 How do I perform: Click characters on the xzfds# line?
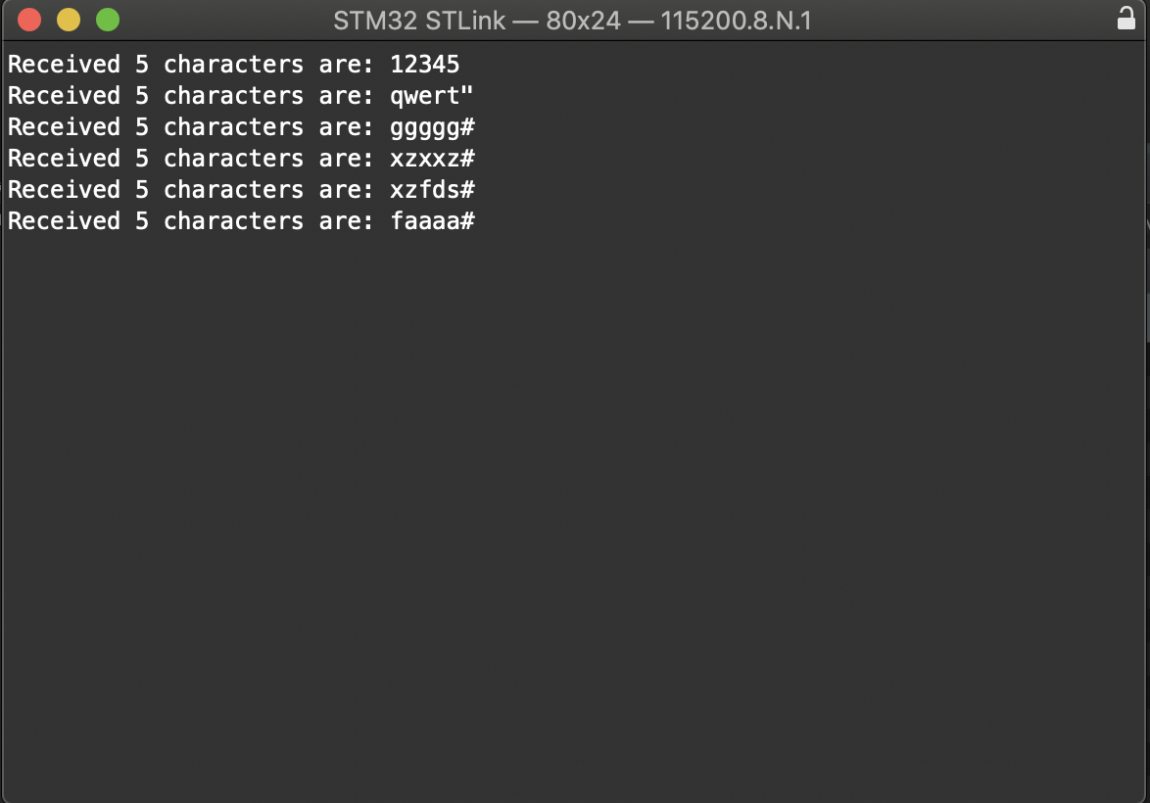tap(233, 190)
